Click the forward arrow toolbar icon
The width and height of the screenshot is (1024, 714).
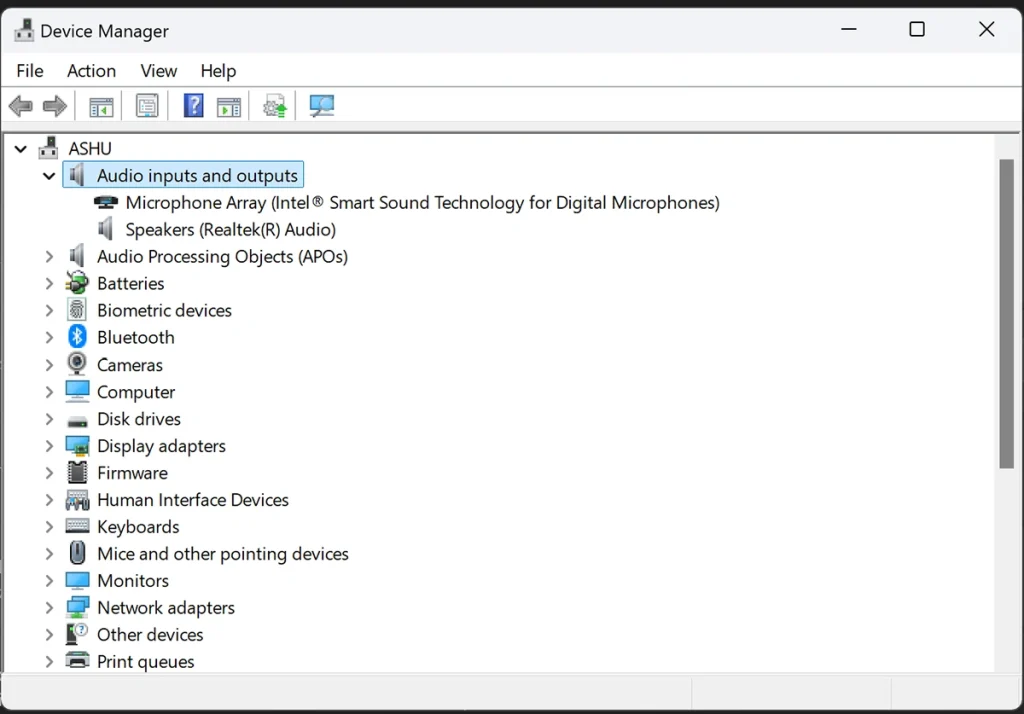(55, 106)
